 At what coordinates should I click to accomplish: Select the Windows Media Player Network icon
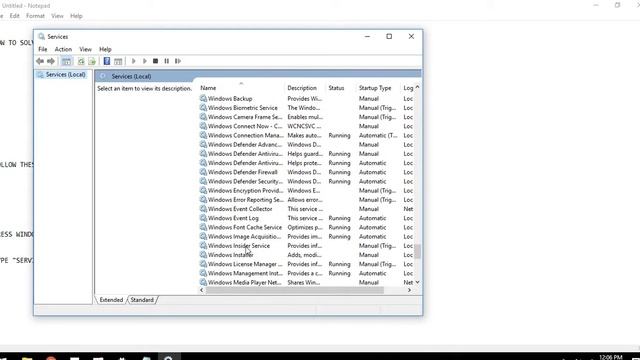tap(203, 282)
